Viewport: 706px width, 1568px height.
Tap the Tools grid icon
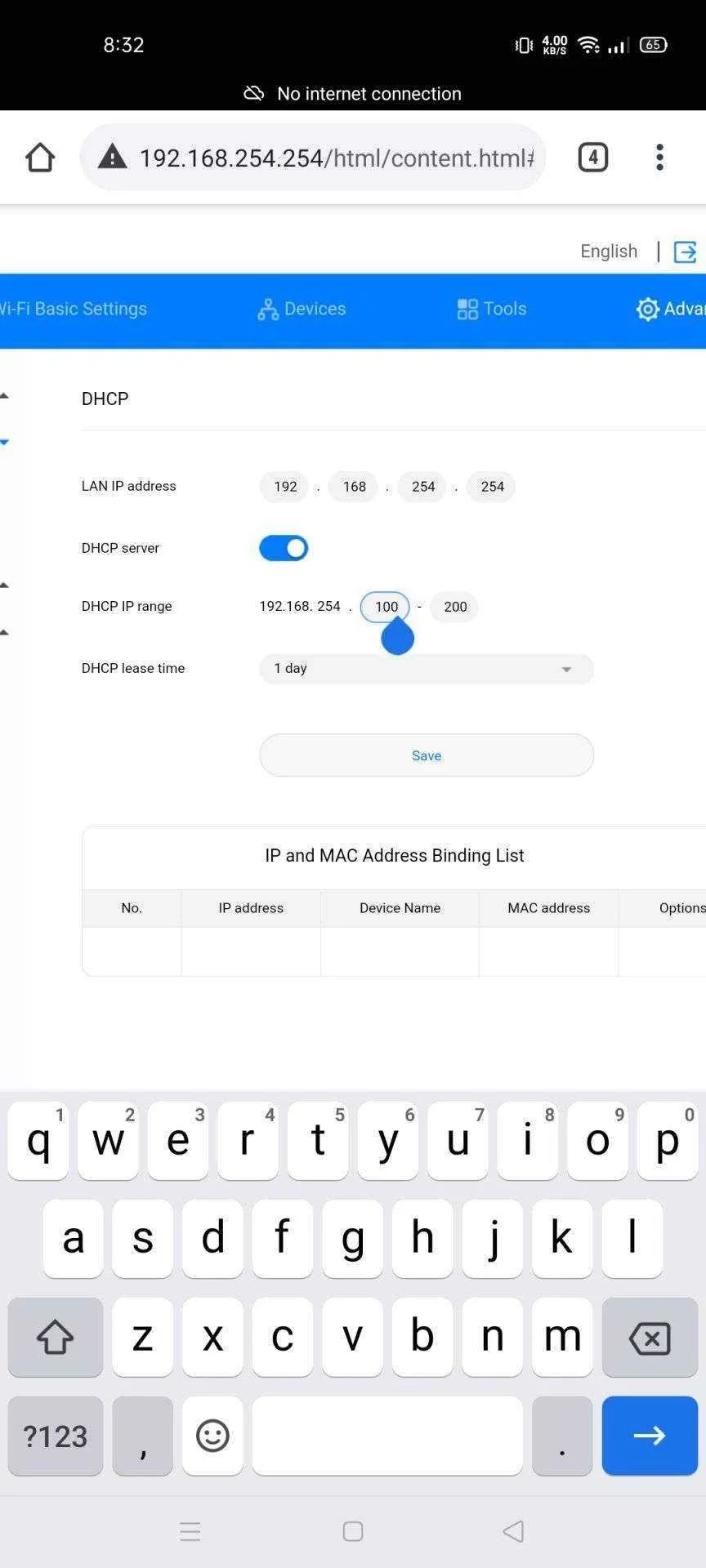(x=467, y=310)
